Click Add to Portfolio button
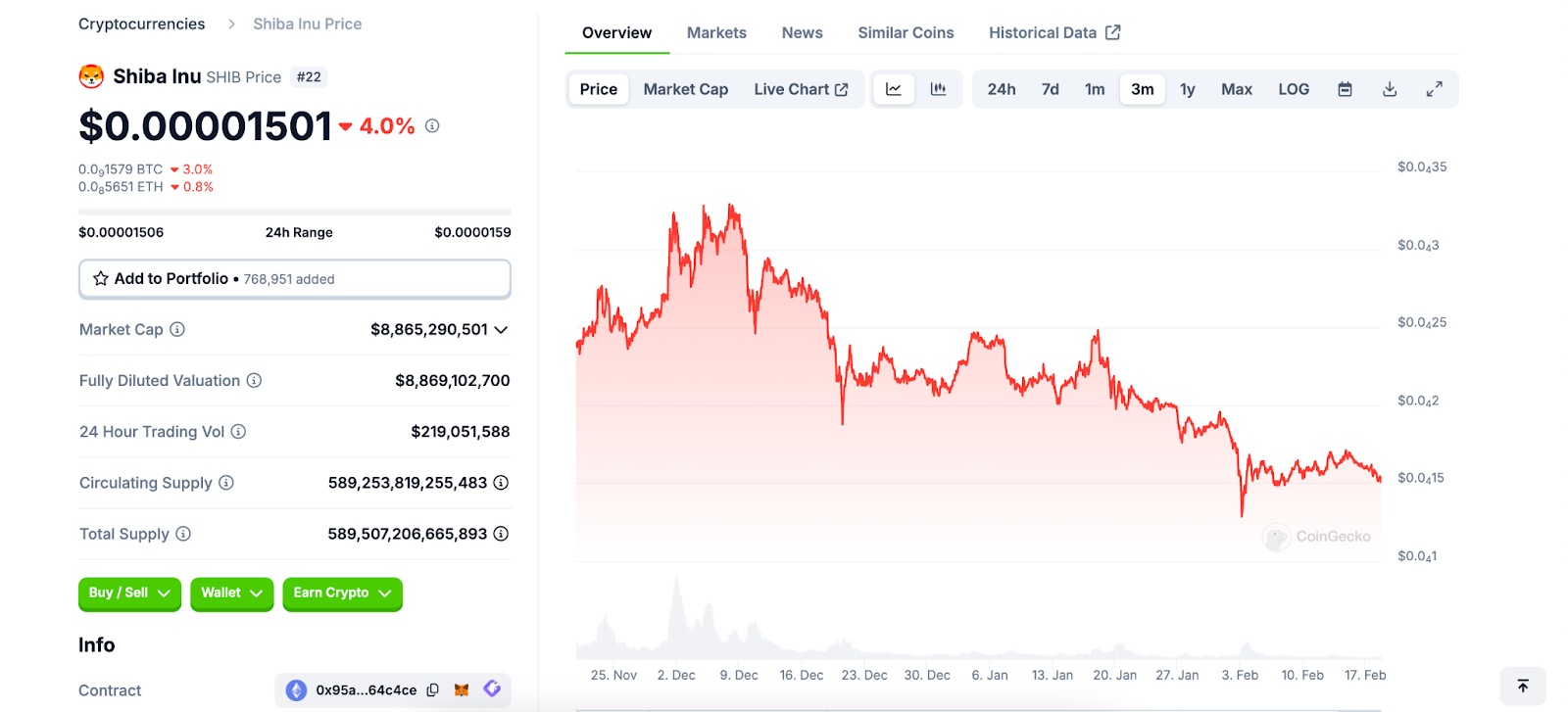Image resolution: width=1568 pixels, height=712 pixels. click(295, 279)
